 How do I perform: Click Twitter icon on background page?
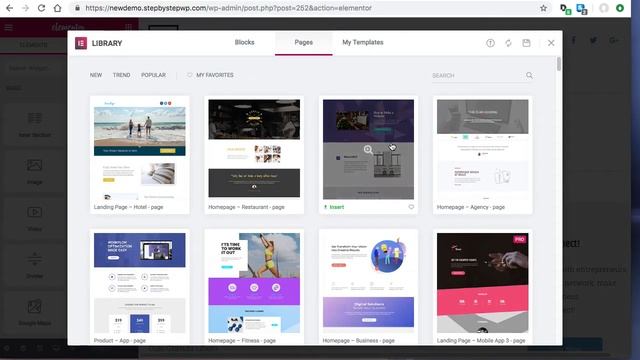593,40
